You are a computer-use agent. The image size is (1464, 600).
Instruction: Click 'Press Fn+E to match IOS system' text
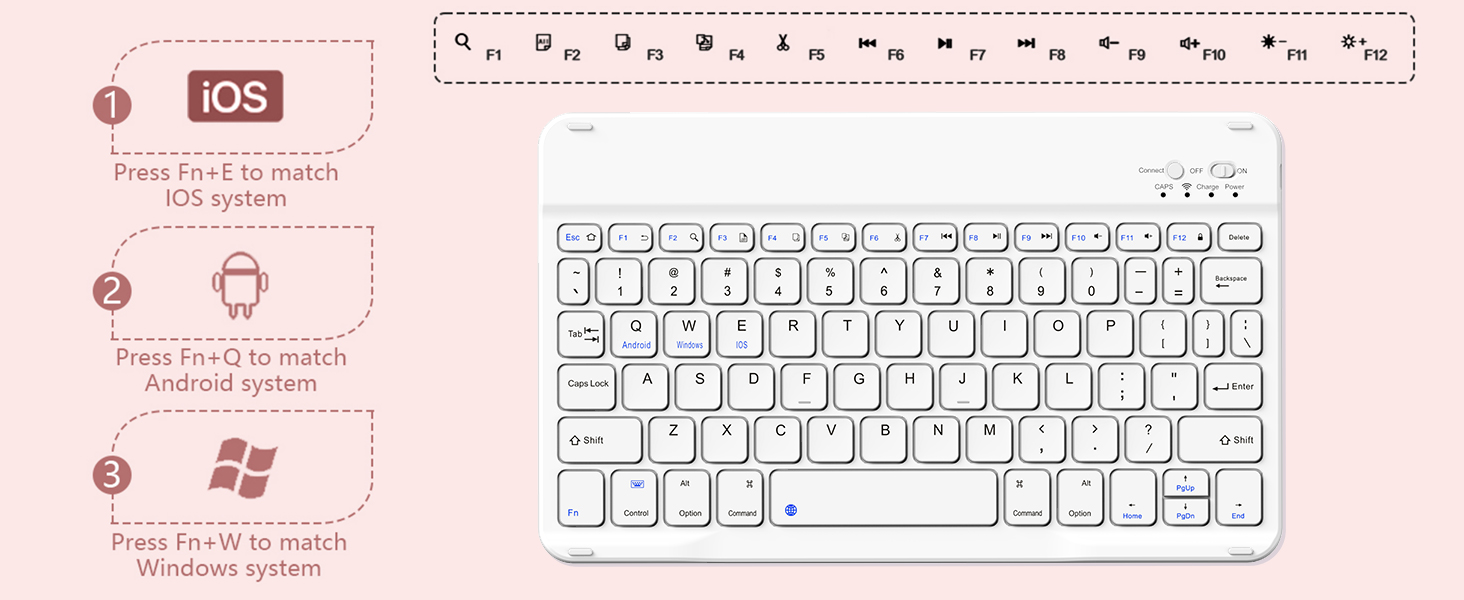(226, 185)
